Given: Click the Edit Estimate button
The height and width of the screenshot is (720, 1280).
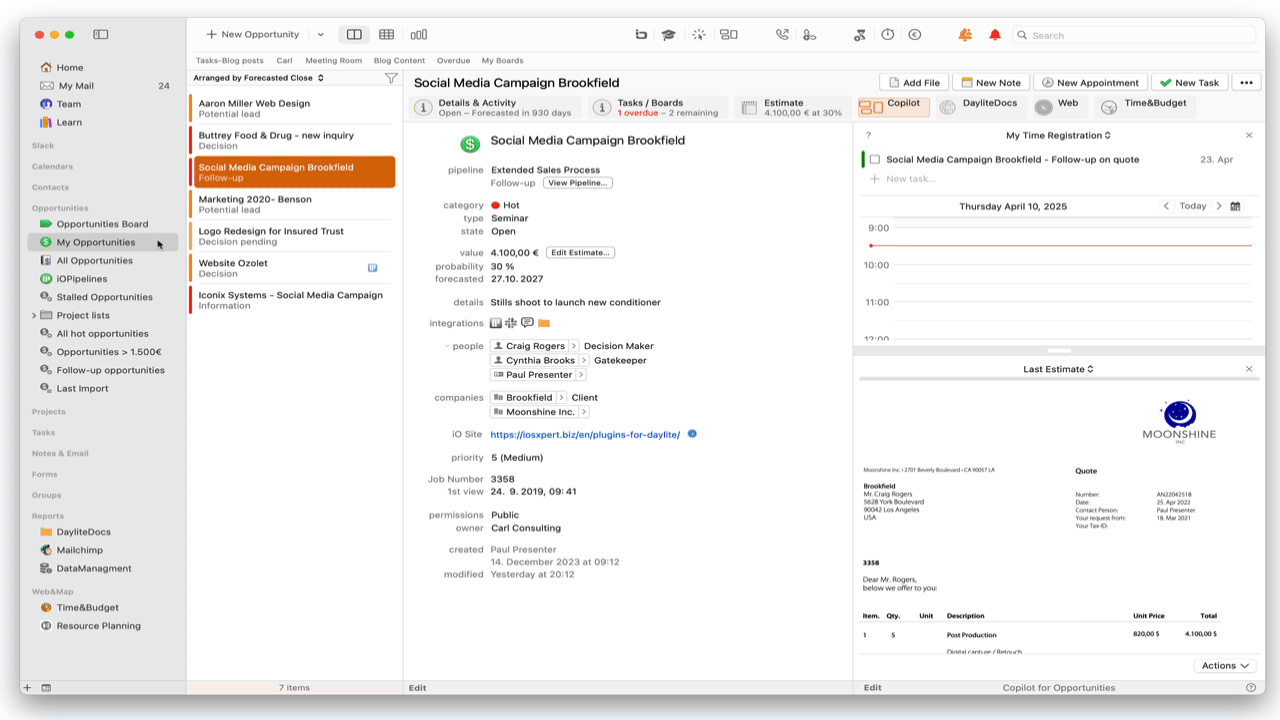Looking at the screenshot, I should [581, 253].
